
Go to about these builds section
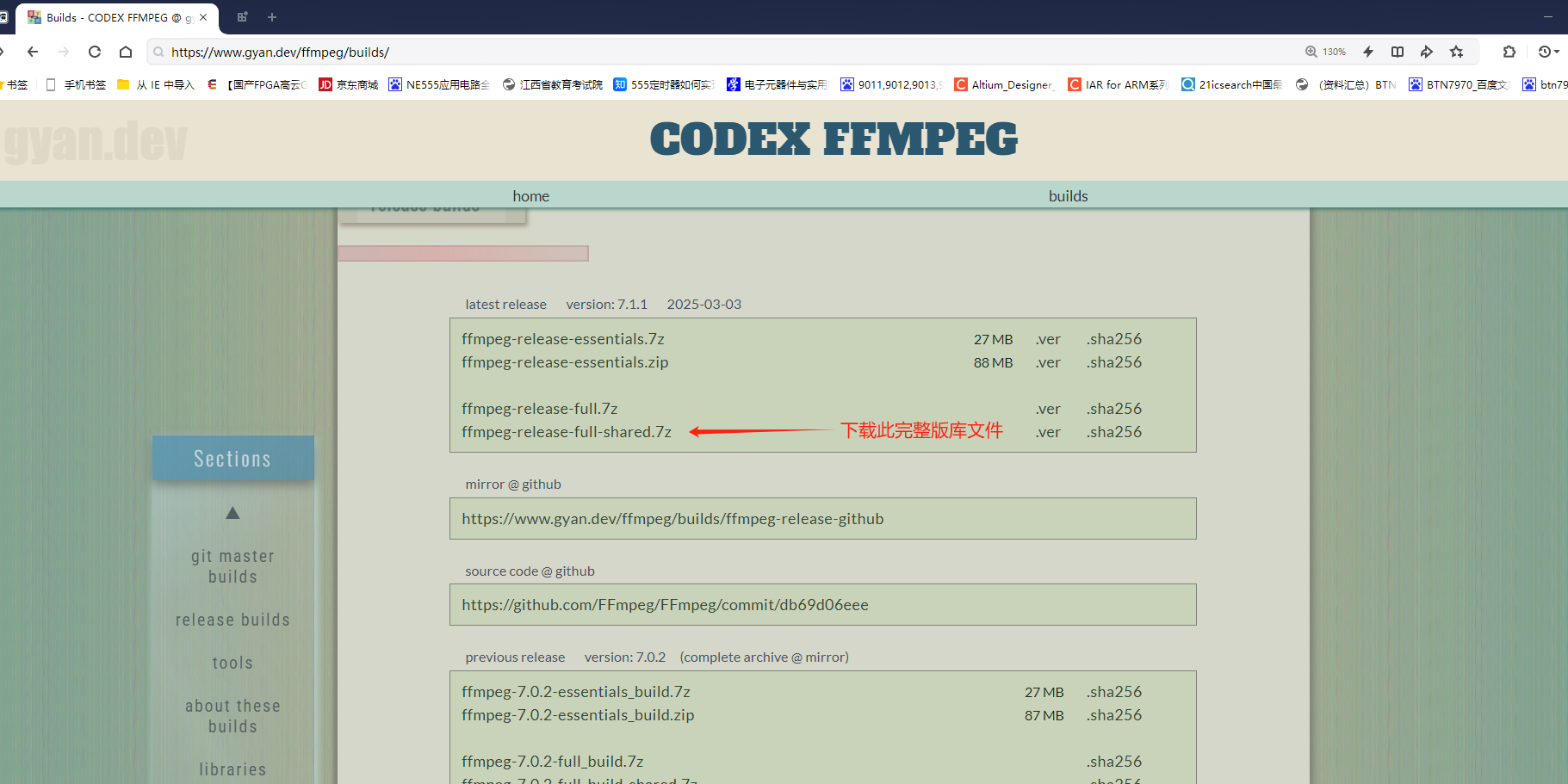(x=232, y=716)
